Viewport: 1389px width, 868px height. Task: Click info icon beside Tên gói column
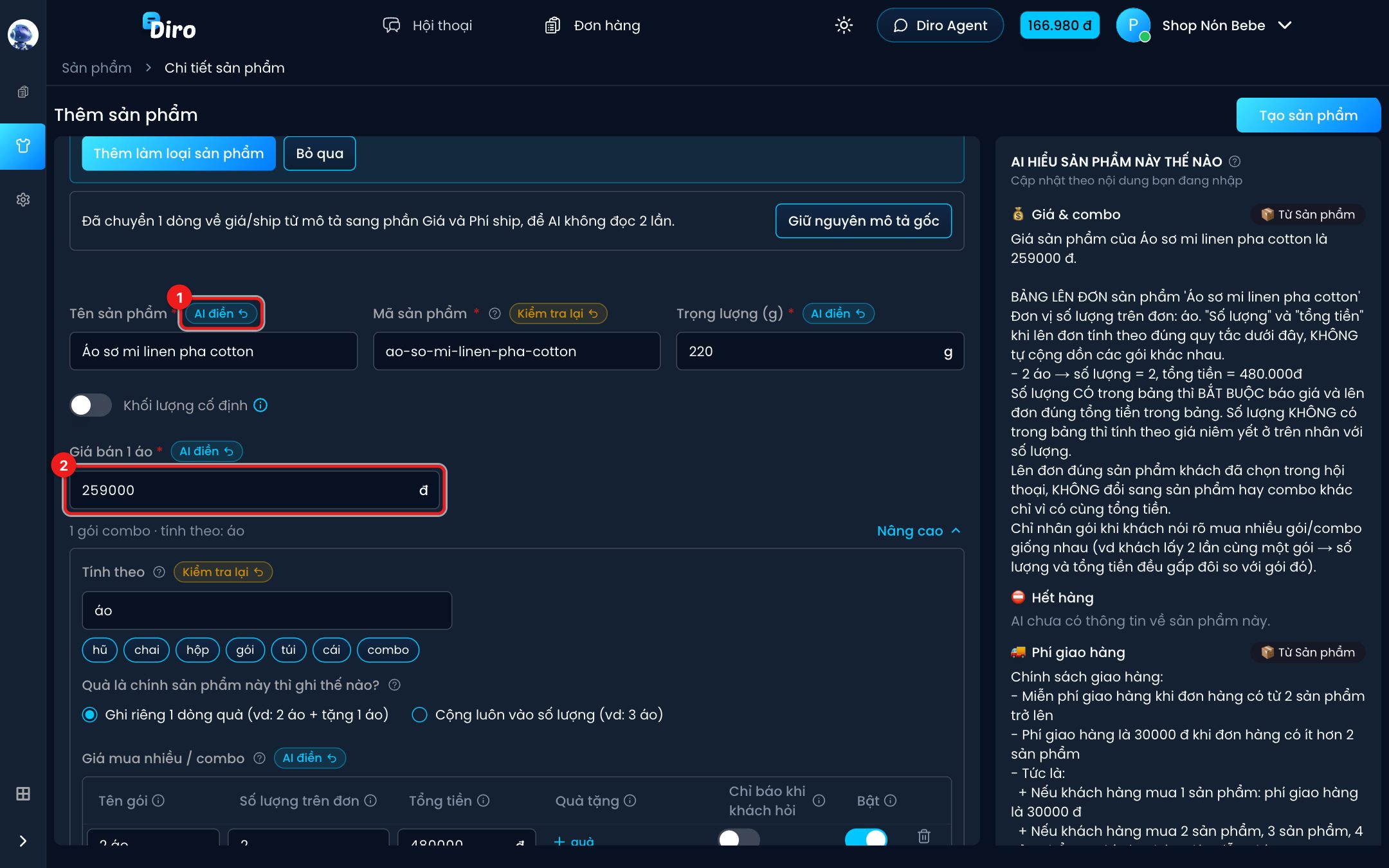click(159, 800)
